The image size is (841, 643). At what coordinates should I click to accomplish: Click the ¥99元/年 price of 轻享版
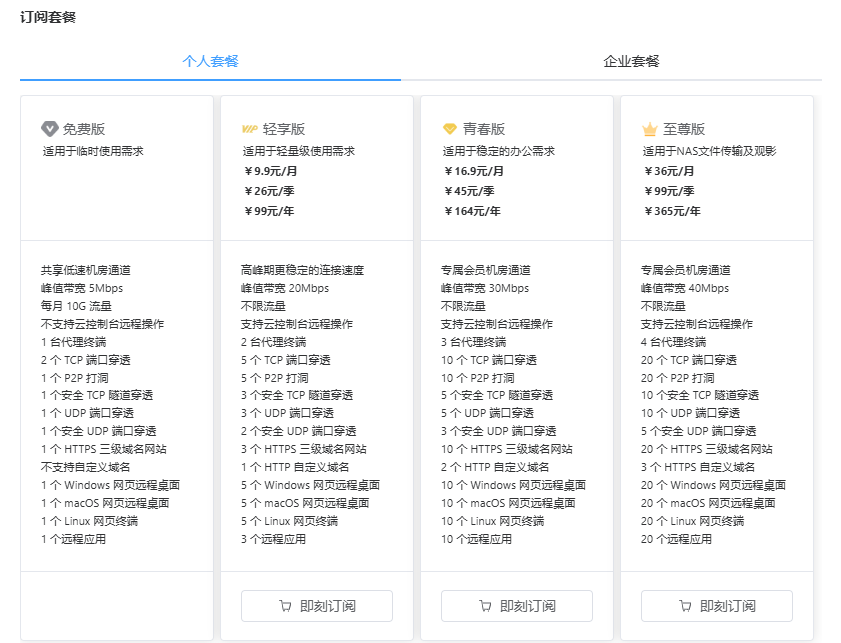[x=269, y=211]
